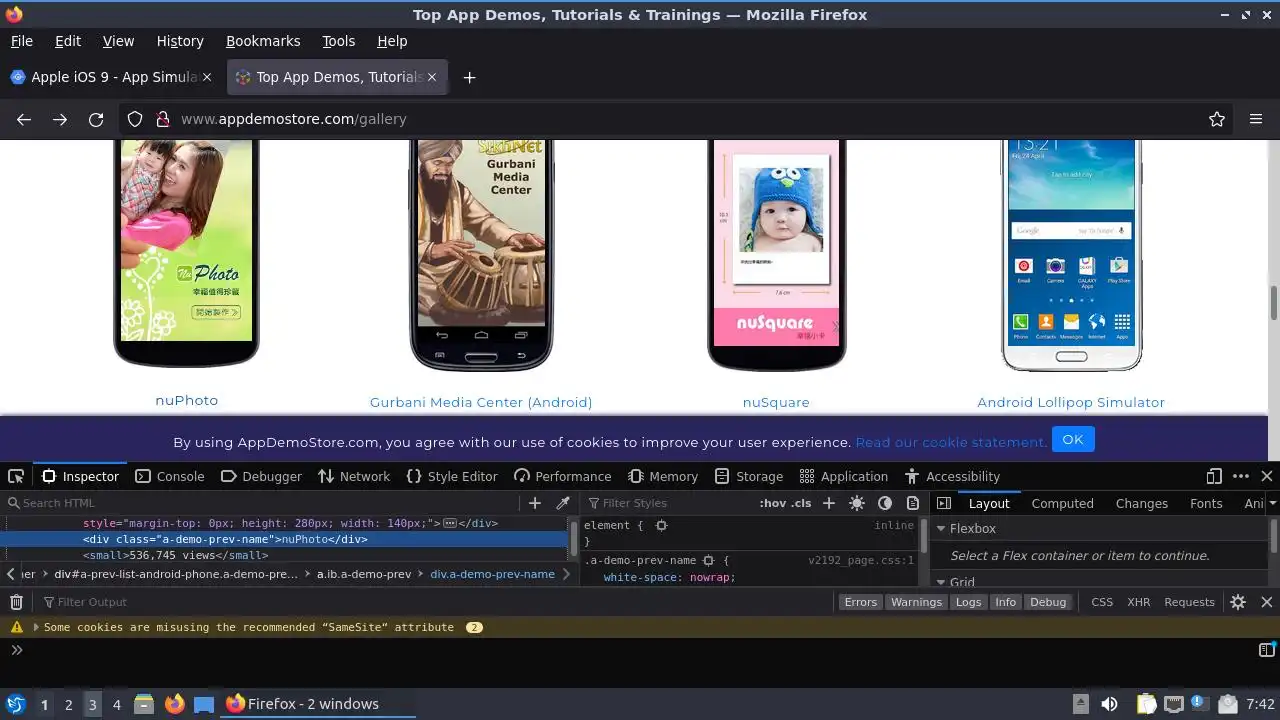Click the Search HTML field
Image resolution: width=1280 pixels, height=720 pixels.
(x=264, y=503)
